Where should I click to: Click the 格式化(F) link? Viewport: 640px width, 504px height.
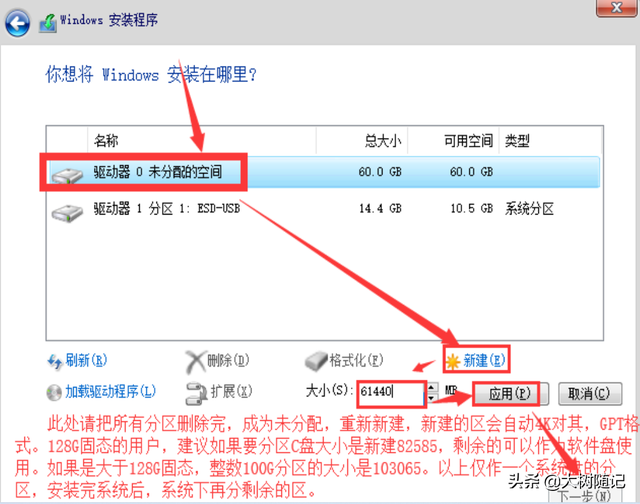(356, 360)
